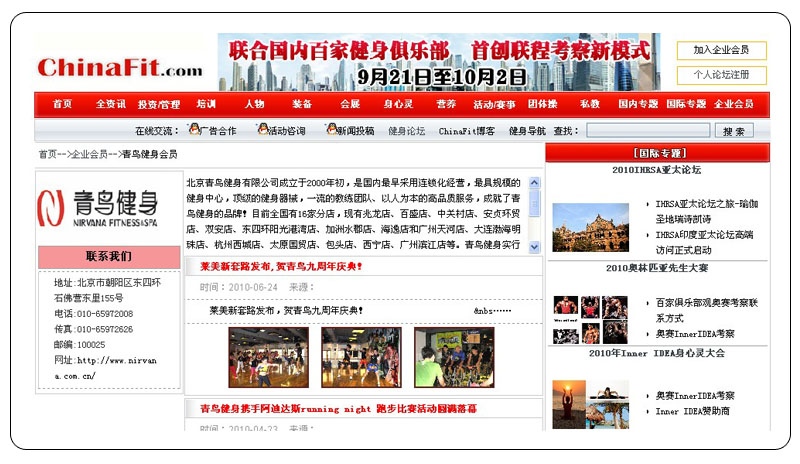Open 百家俱乐部观奥赛考察联系方式 link
This screenshot has width=800, height=464.
coord(707,310)
